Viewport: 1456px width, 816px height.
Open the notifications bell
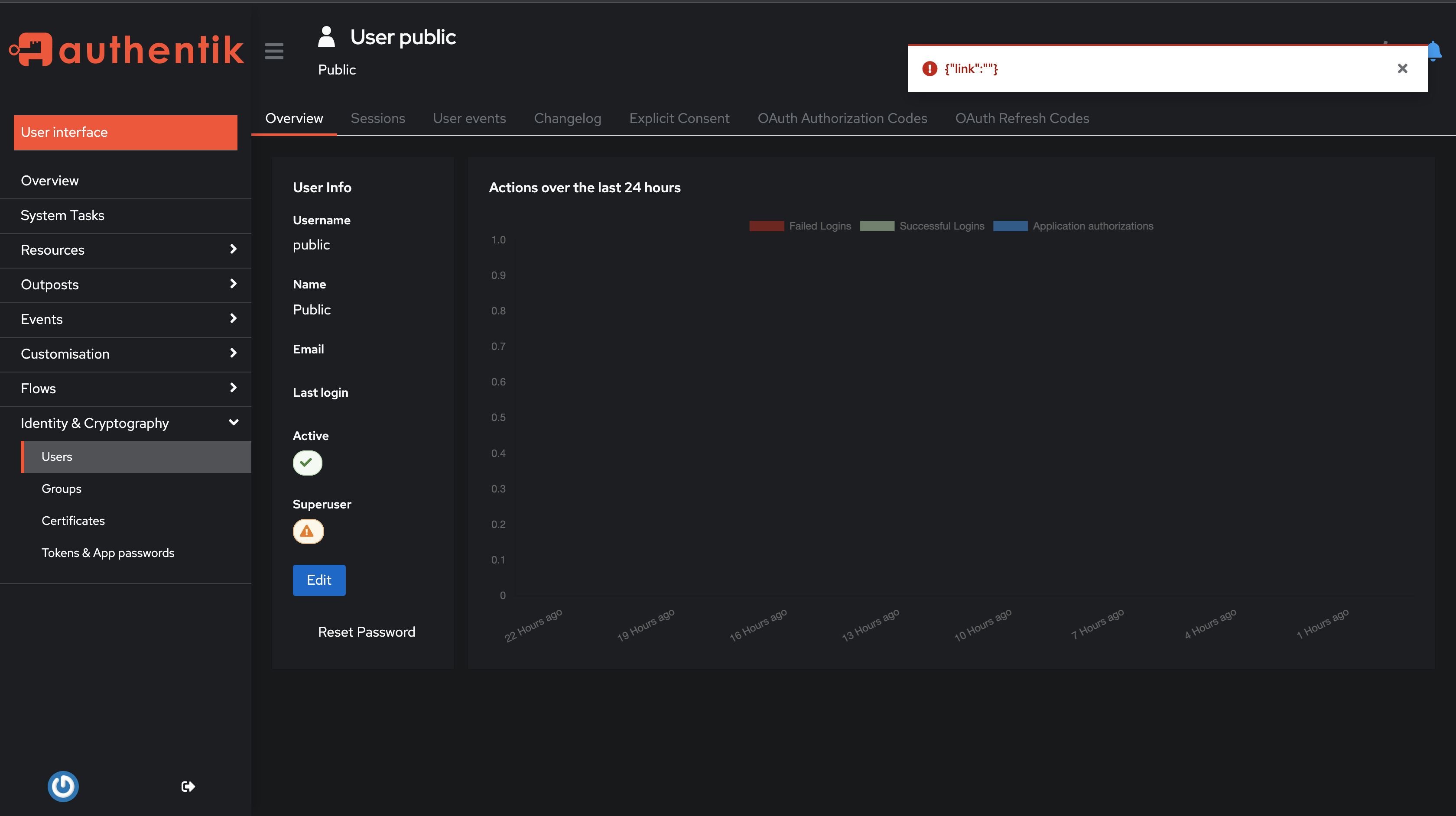1434,50
